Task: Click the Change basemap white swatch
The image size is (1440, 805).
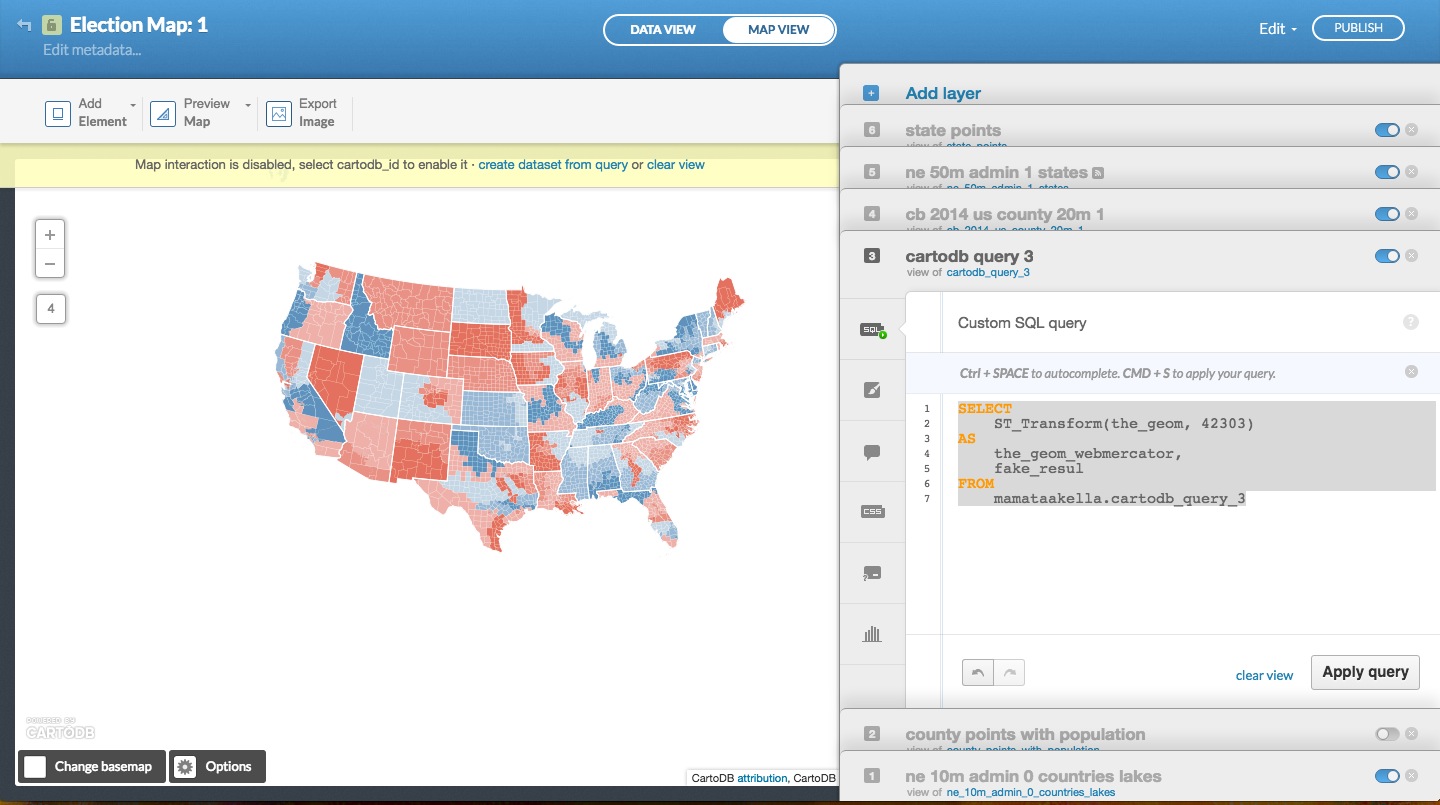Action: (x=35, y=767)
